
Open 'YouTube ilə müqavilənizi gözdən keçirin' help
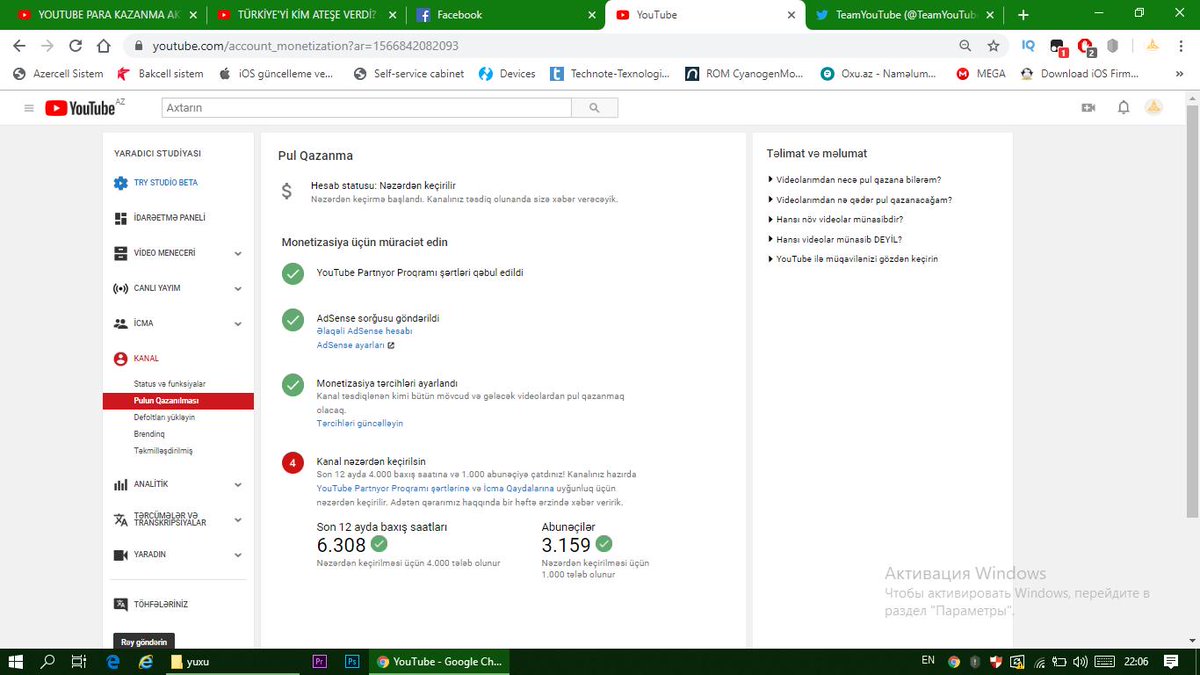point(852,259)
